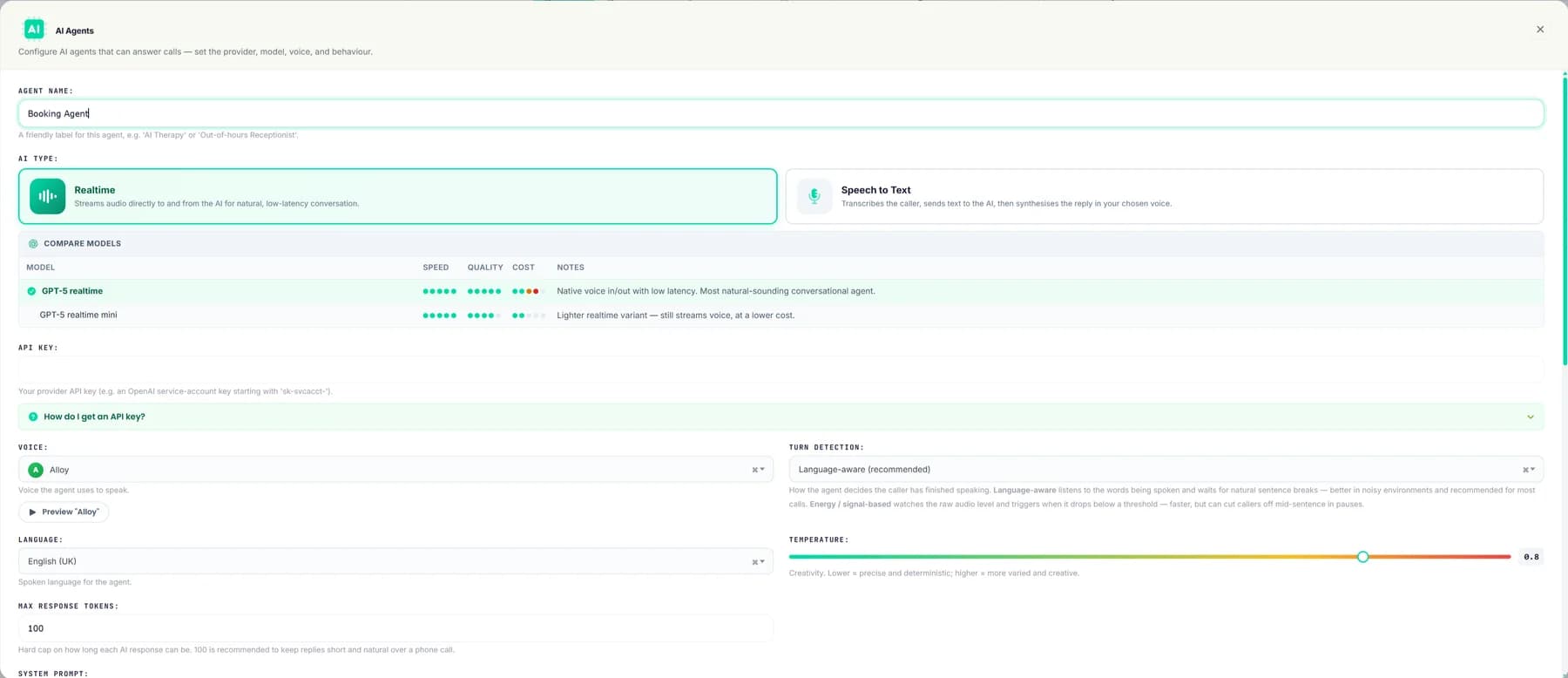Click the chevron on the API key help bar
This screenshot has width=1568, height=678.
click(1531, 417)
